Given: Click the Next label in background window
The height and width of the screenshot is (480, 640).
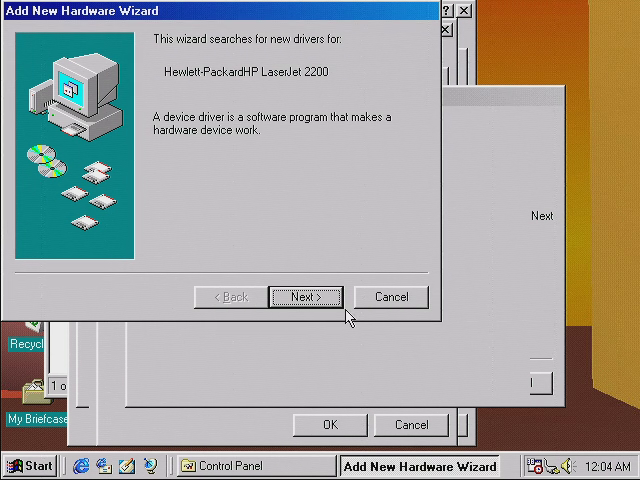Looking at the screenshot, I should (x=542, y=216).
